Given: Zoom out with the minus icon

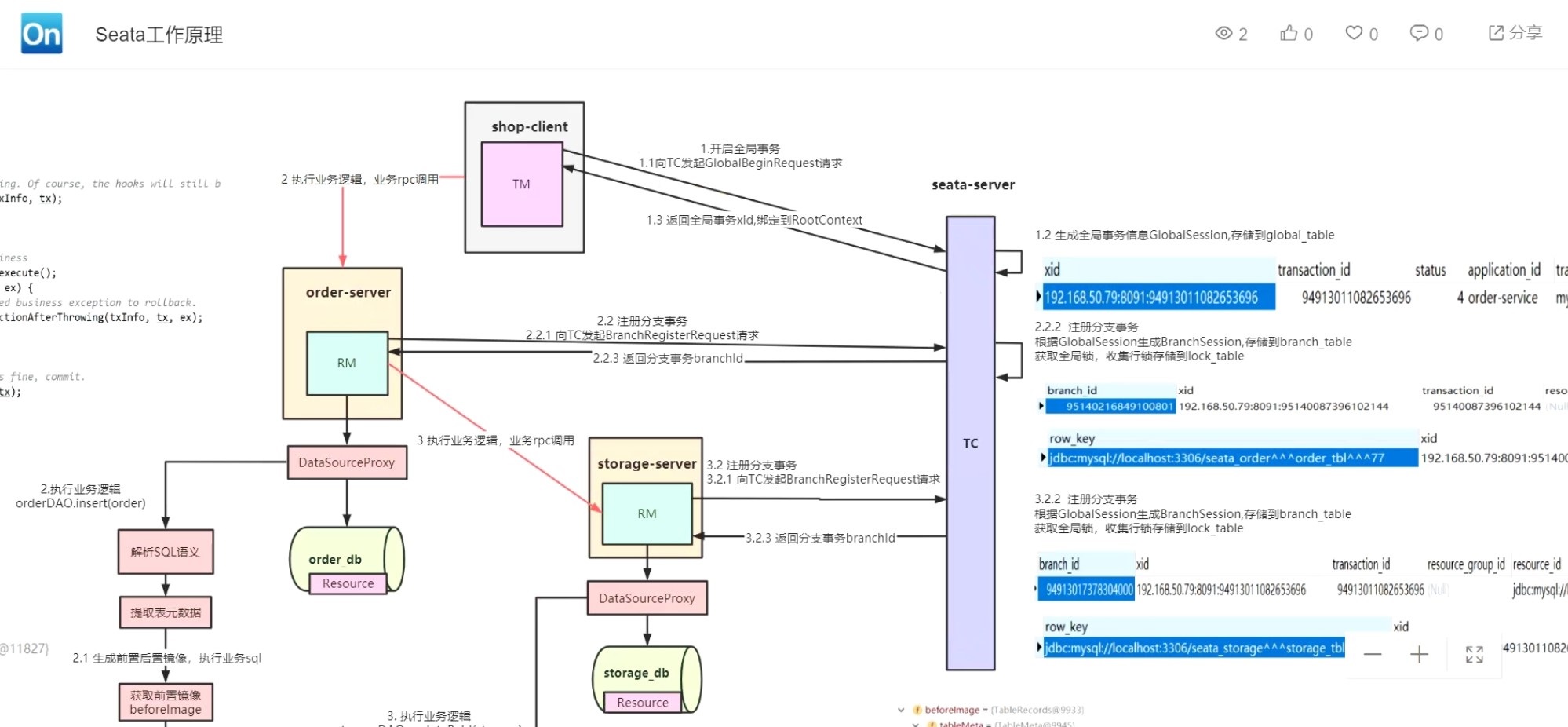Looking at the screenshot, I should click(x=1373, y=655).
